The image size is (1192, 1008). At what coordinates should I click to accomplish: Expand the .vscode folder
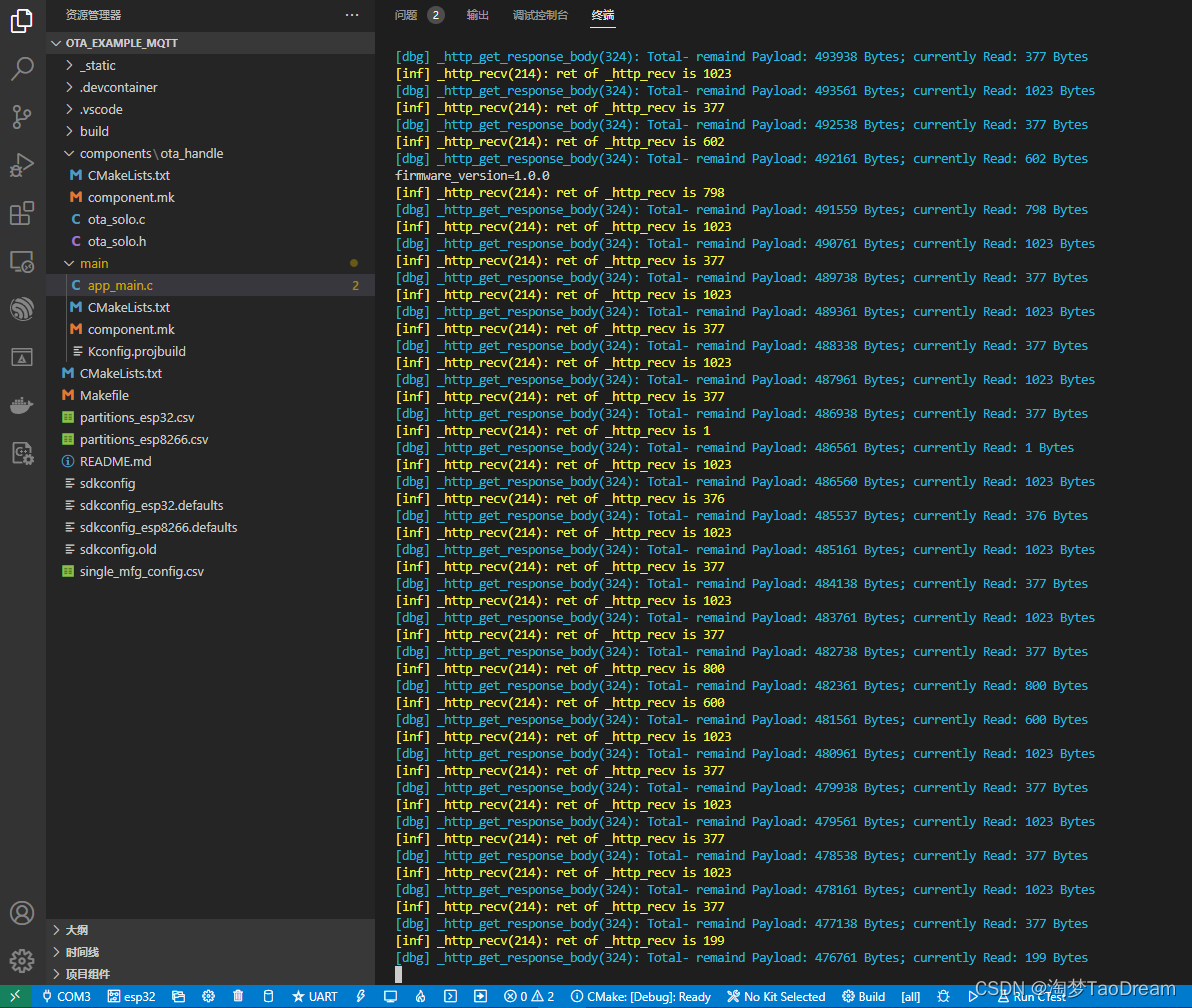[211, 109]
